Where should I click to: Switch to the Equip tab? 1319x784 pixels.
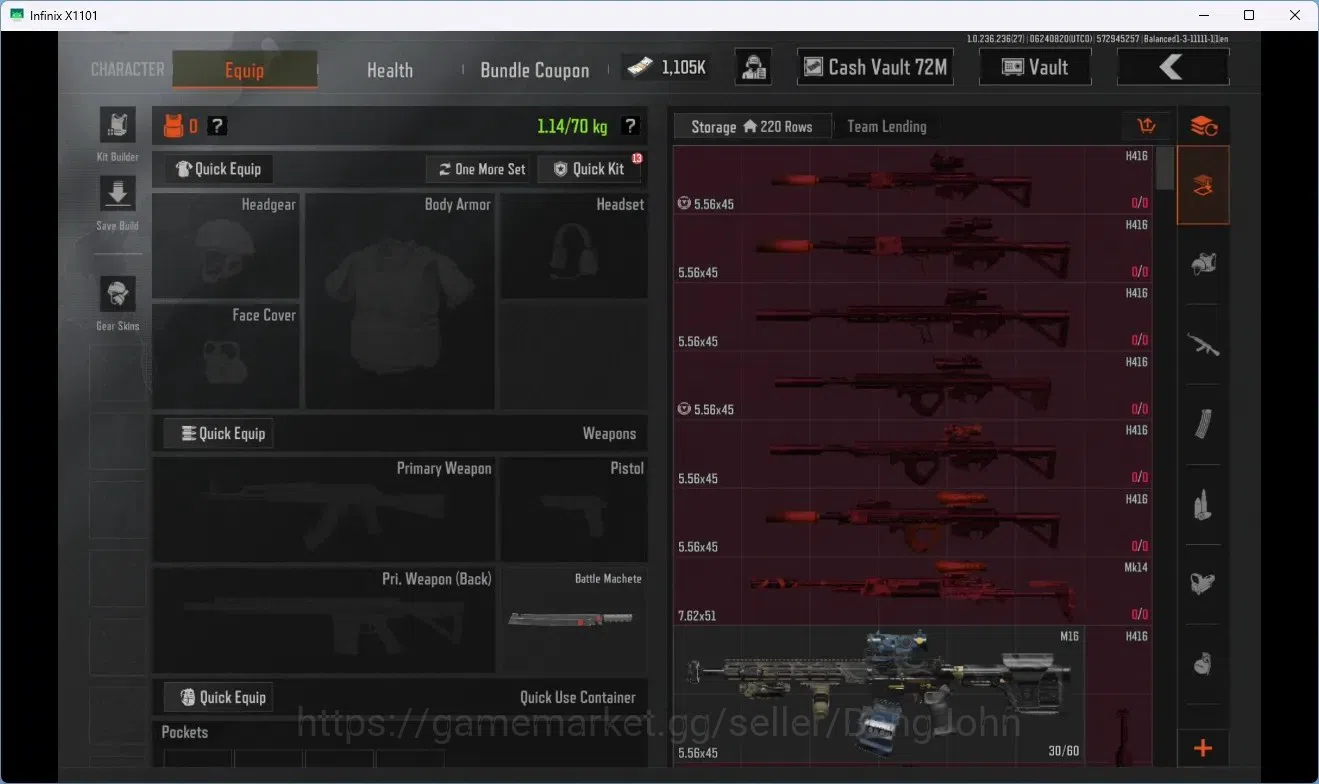tap(245, 69)
